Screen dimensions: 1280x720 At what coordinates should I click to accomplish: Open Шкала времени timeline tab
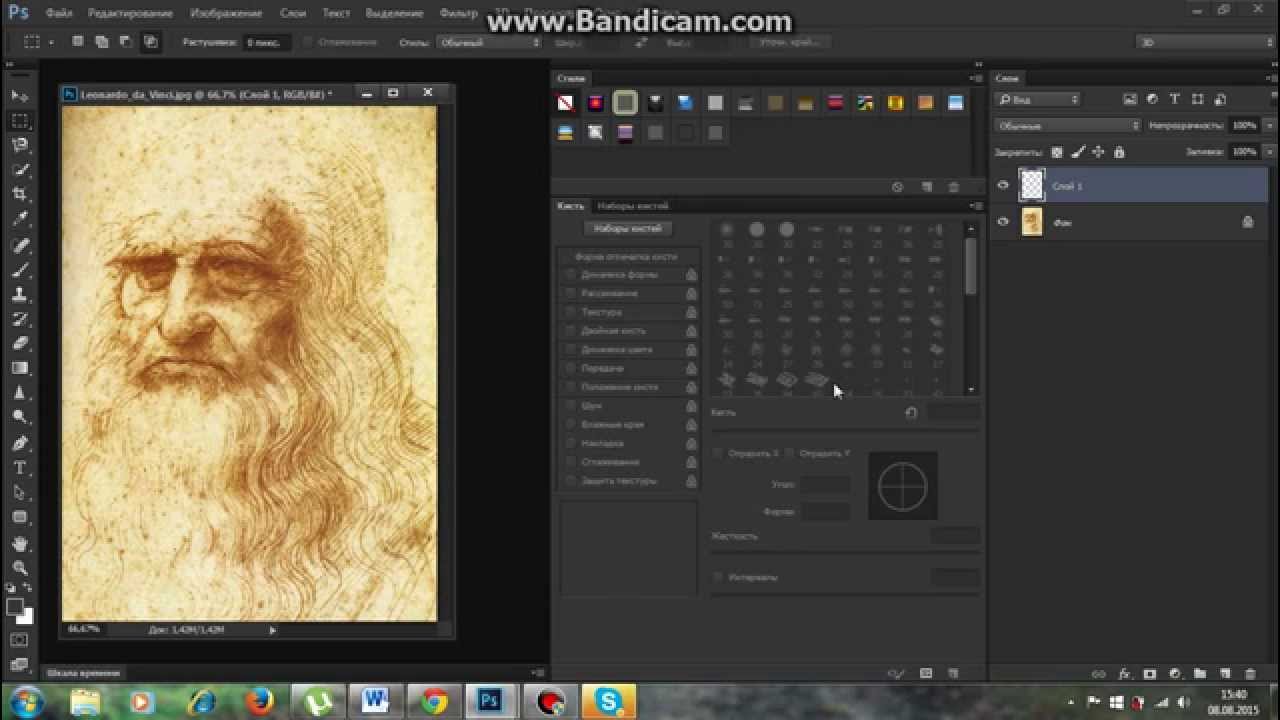[x=84, y=673]
